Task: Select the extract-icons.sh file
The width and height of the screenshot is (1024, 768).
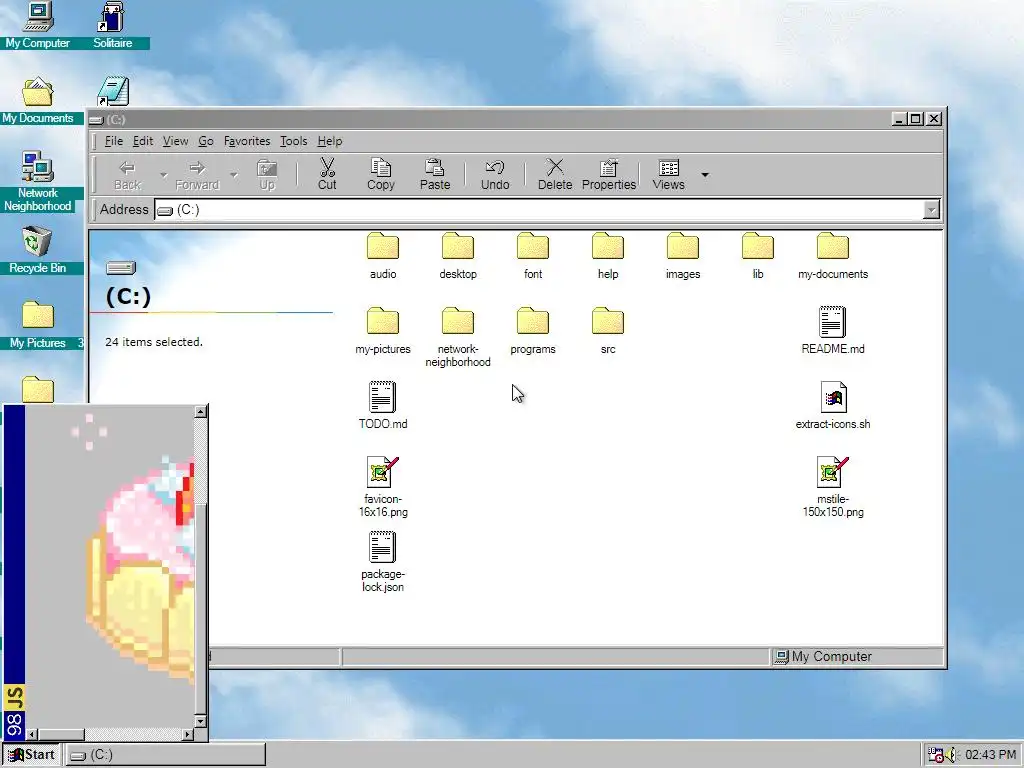Action: [x=833, y=406]
